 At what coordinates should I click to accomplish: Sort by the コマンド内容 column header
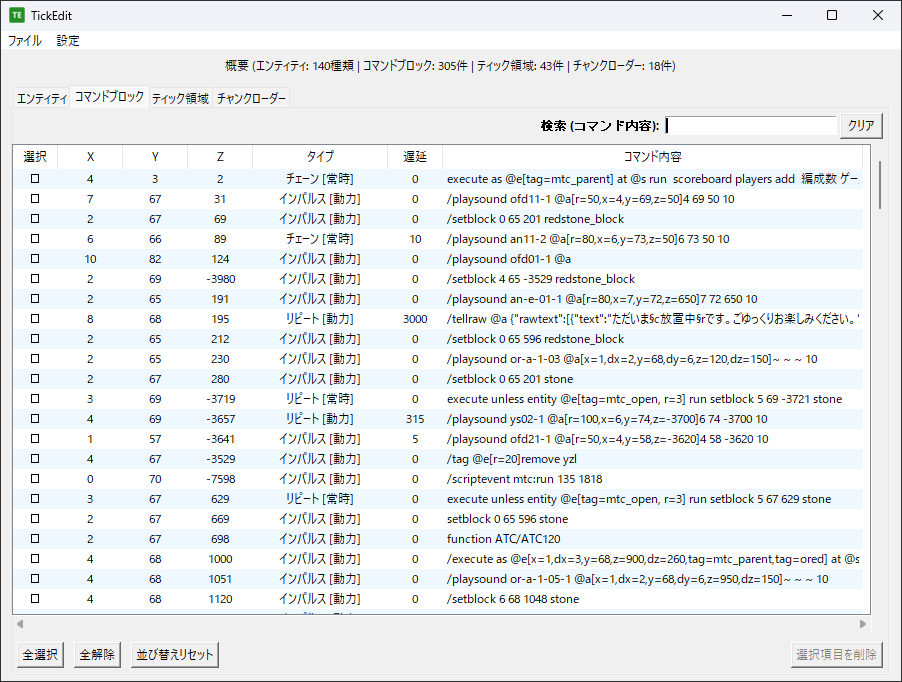click(x=653, y=156)
